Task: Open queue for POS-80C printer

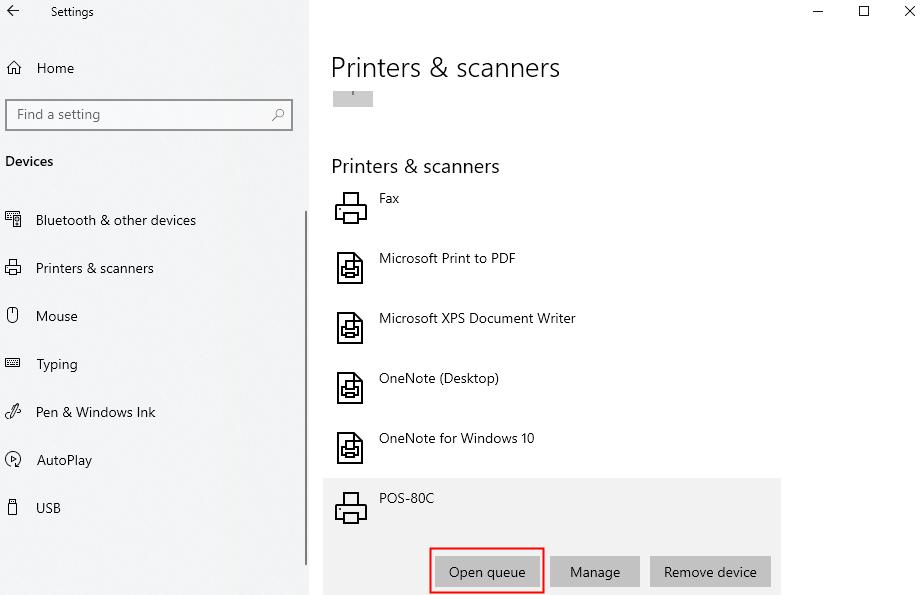Action: pos(487,572)
